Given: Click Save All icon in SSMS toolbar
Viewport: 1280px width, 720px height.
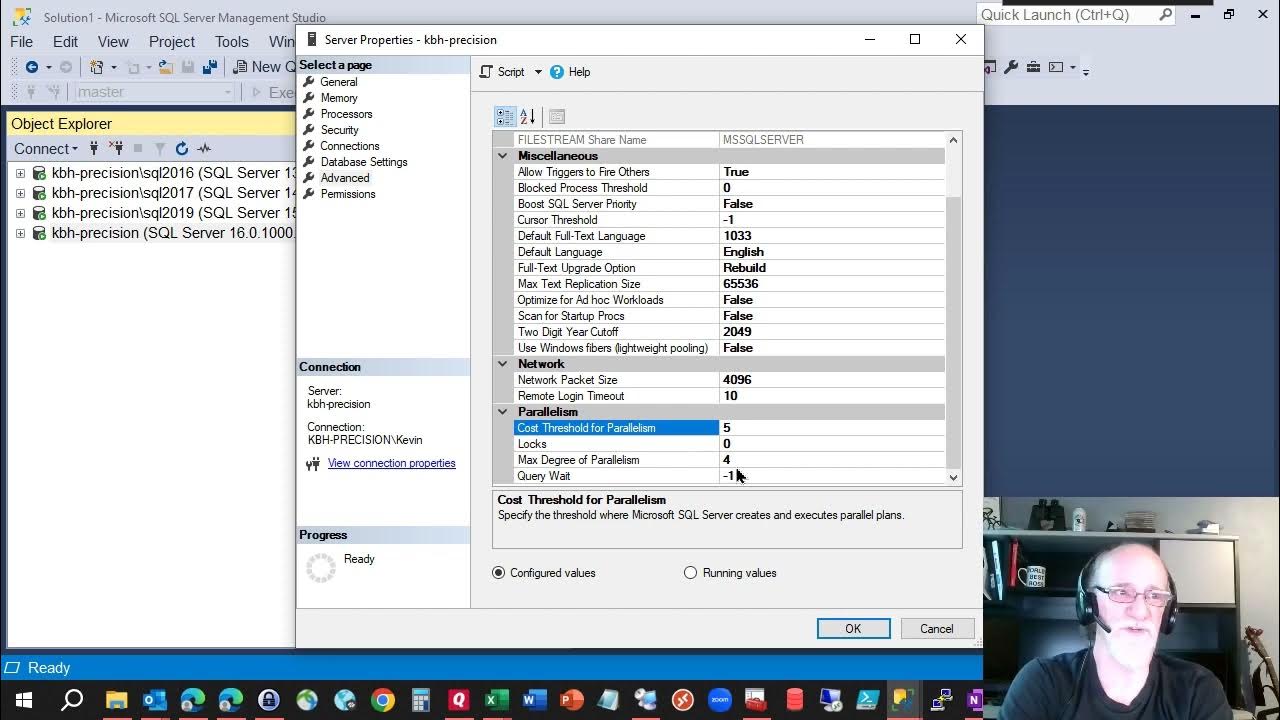Looking at the screenshot, I should (209, 67).
